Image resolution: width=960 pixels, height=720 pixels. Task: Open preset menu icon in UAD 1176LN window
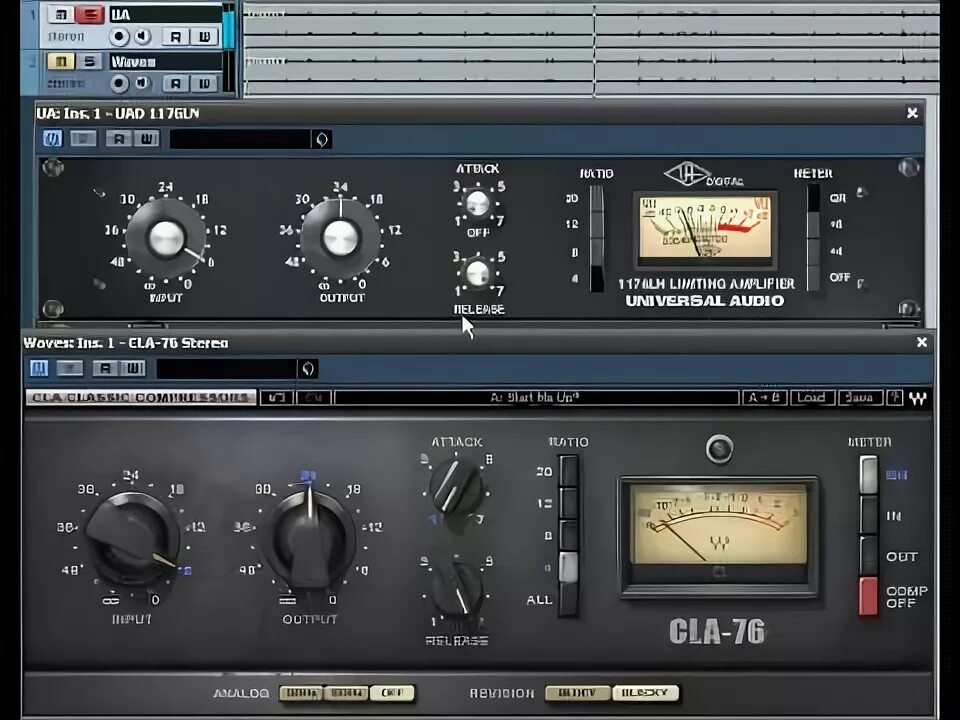coord(322,139)
